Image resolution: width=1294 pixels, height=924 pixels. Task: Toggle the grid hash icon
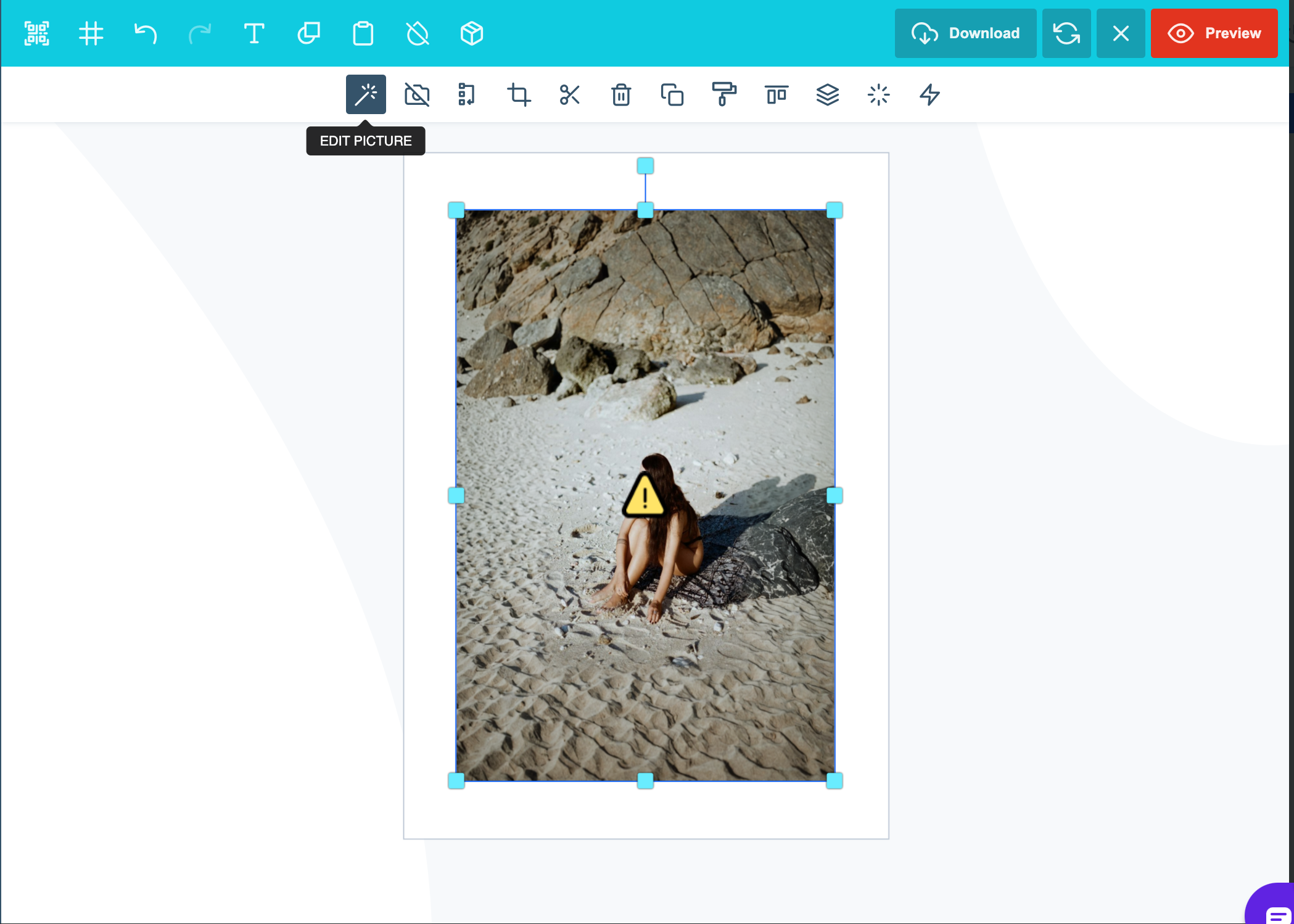coord(91,33)
